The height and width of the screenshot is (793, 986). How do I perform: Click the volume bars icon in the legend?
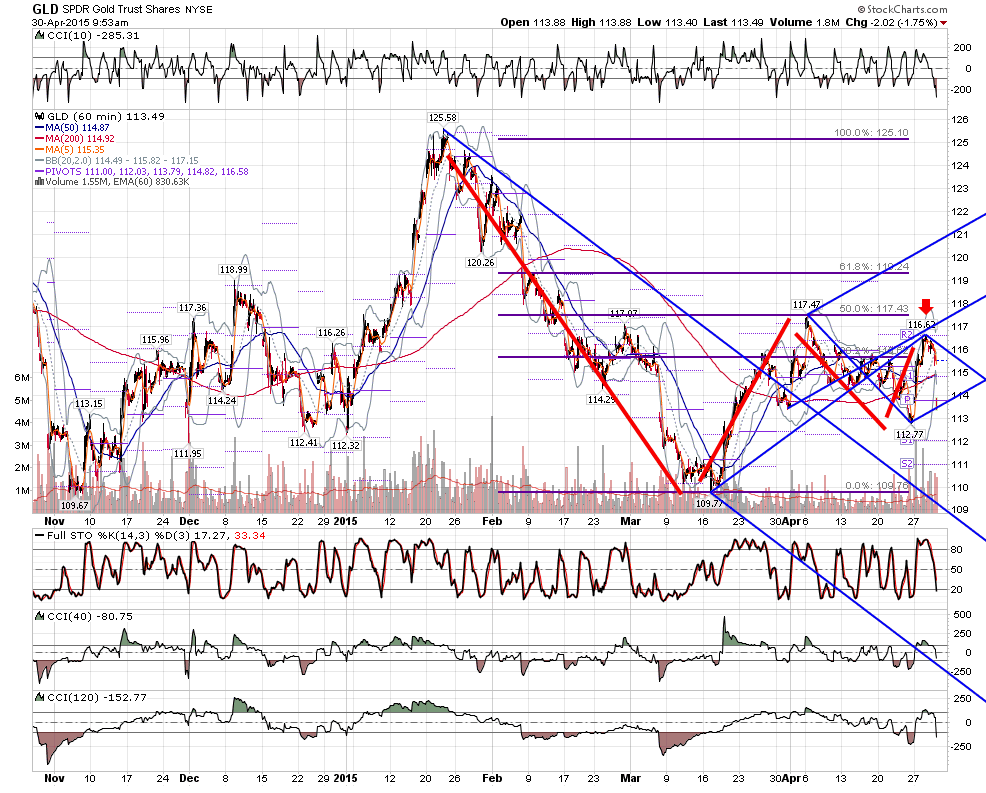point(40,182)
